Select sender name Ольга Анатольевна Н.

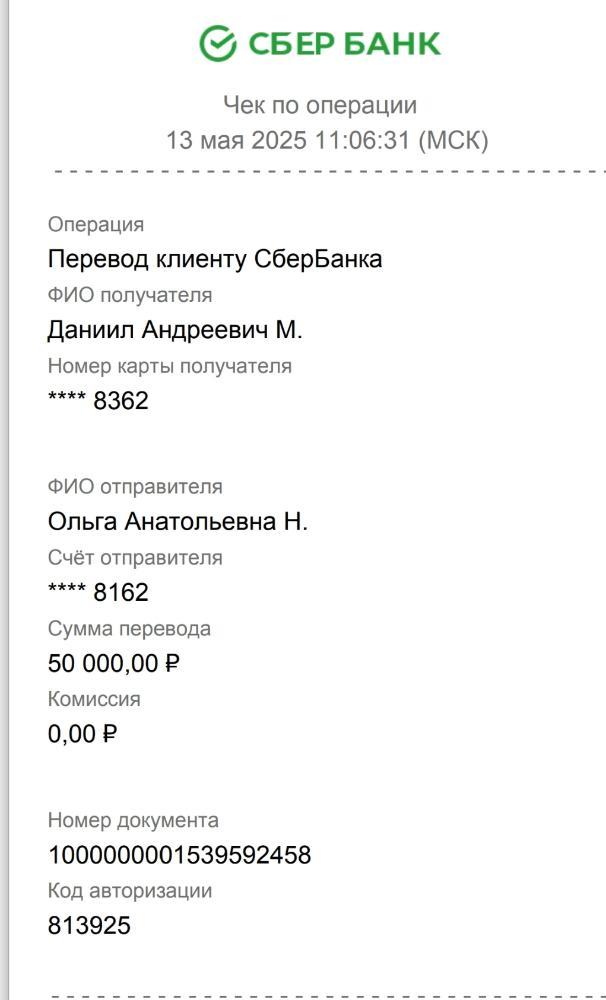click(177, 522)
